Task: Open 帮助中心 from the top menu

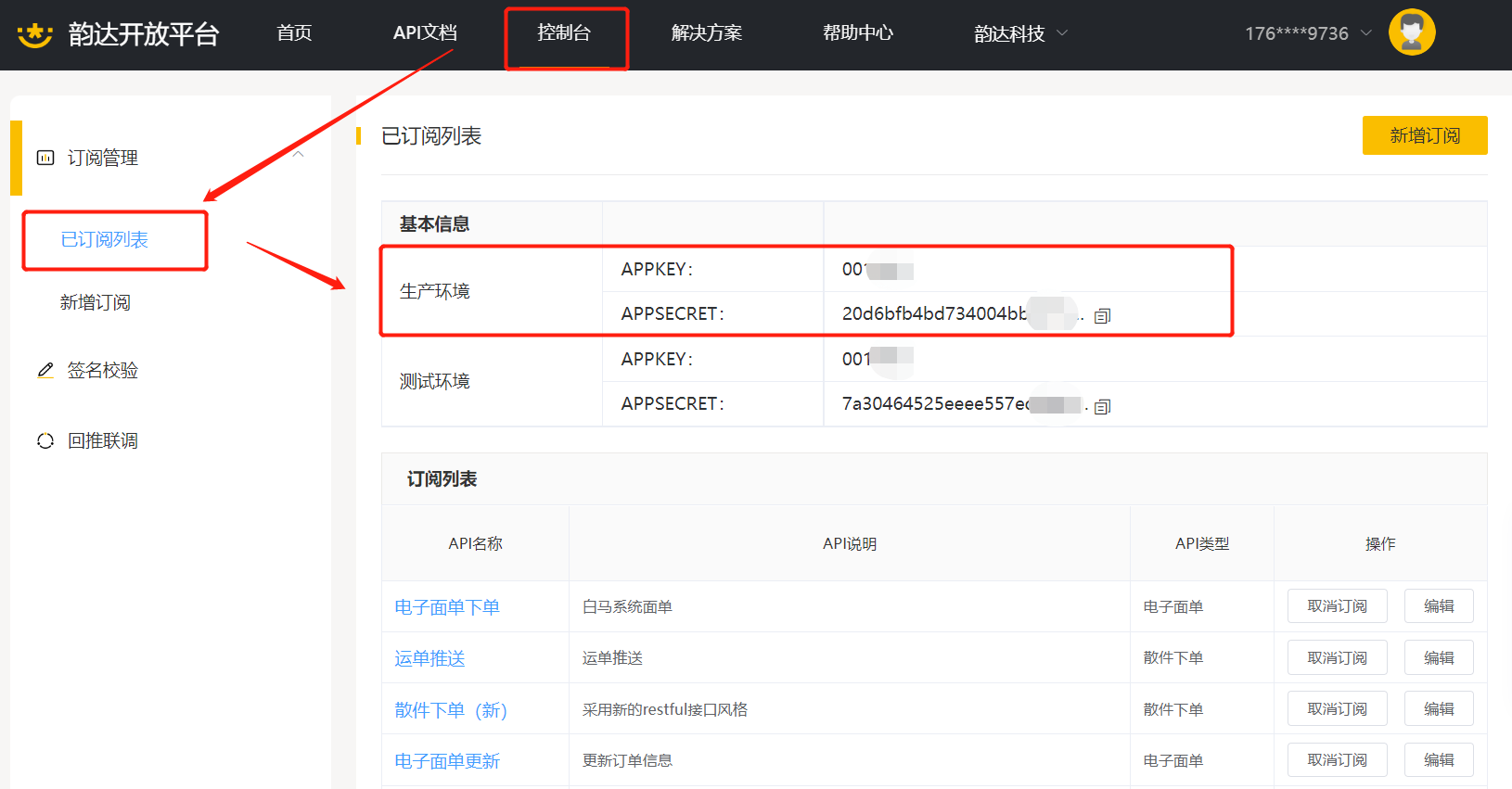Action: pyautogui.click(x=858, y=32)
